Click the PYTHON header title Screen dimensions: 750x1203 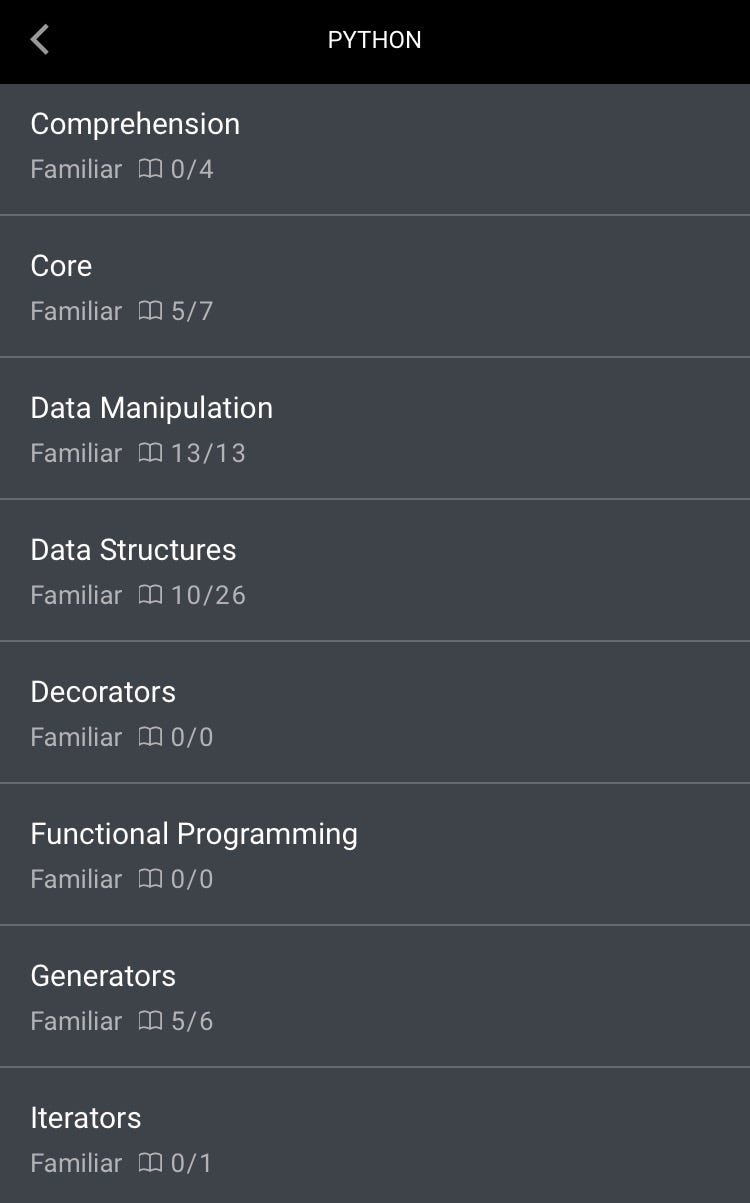pos(375,40)
